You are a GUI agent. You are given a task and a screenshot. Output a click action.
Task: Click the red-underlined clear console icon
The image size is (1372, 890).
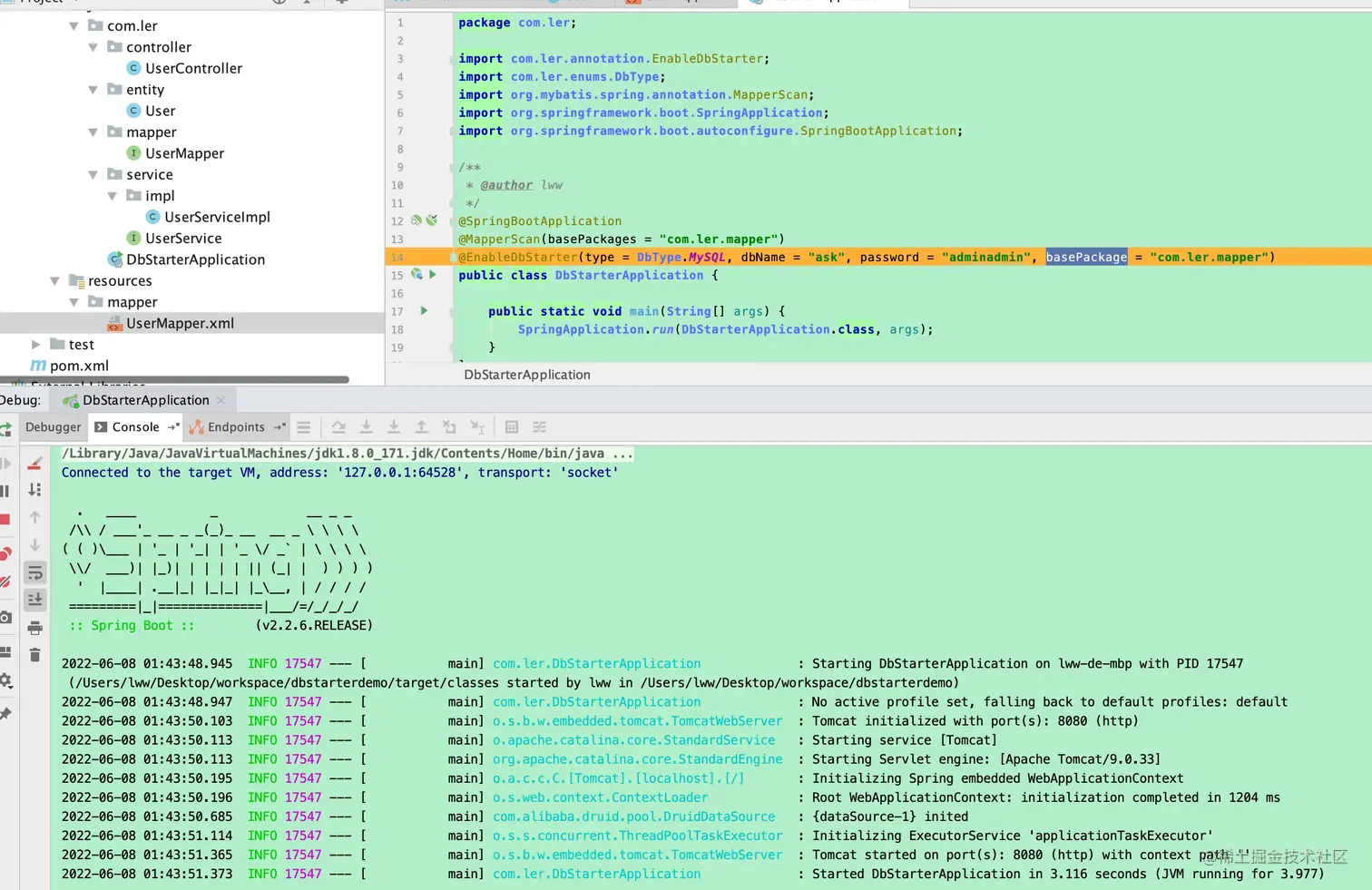34,464
